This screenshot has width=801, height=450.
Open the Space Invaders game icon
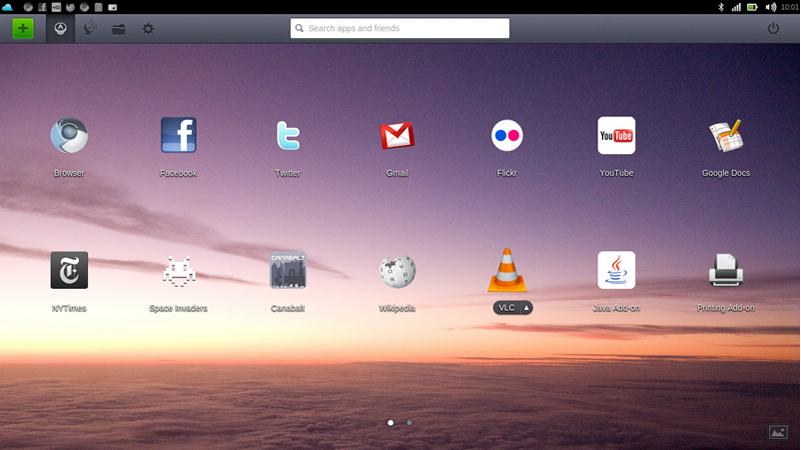(x=178, y=272)
